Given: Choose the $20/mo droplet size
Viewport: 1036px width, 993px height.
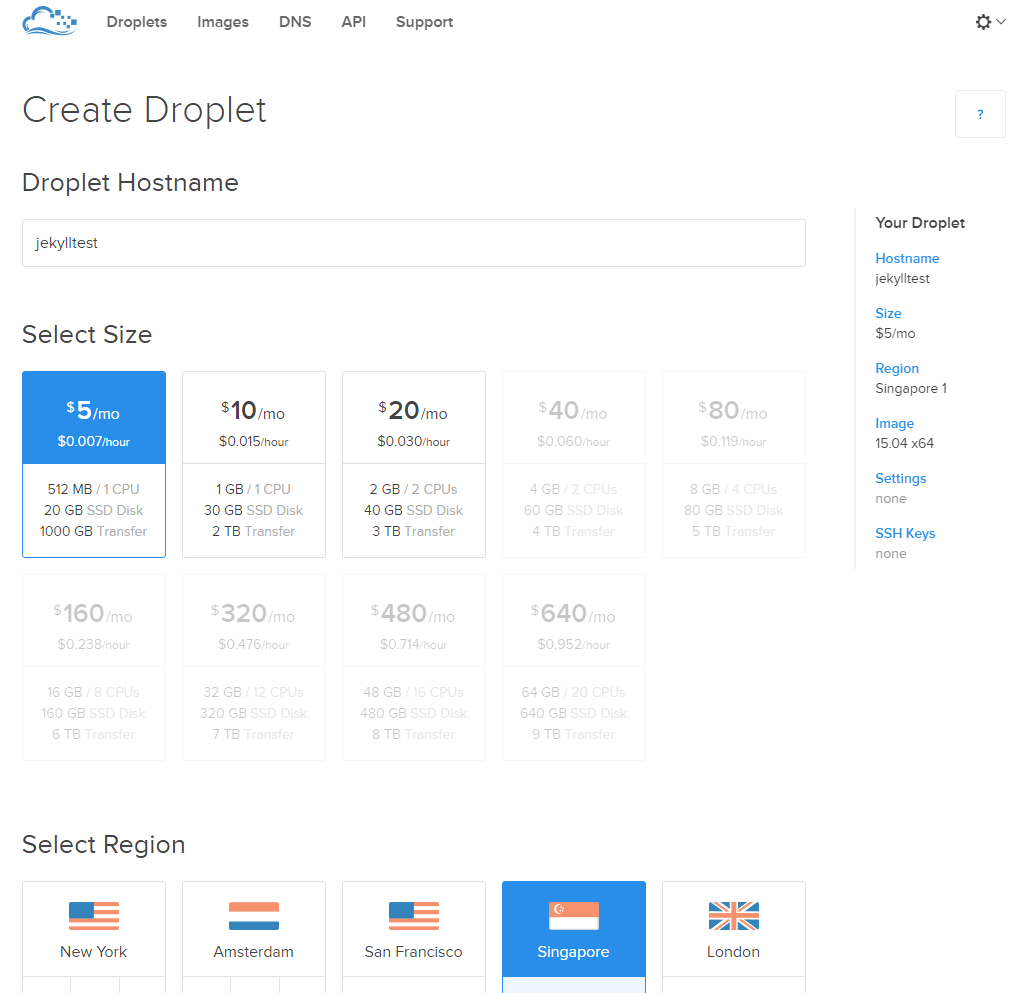Looking at the screenshot, I should (414, 464).
